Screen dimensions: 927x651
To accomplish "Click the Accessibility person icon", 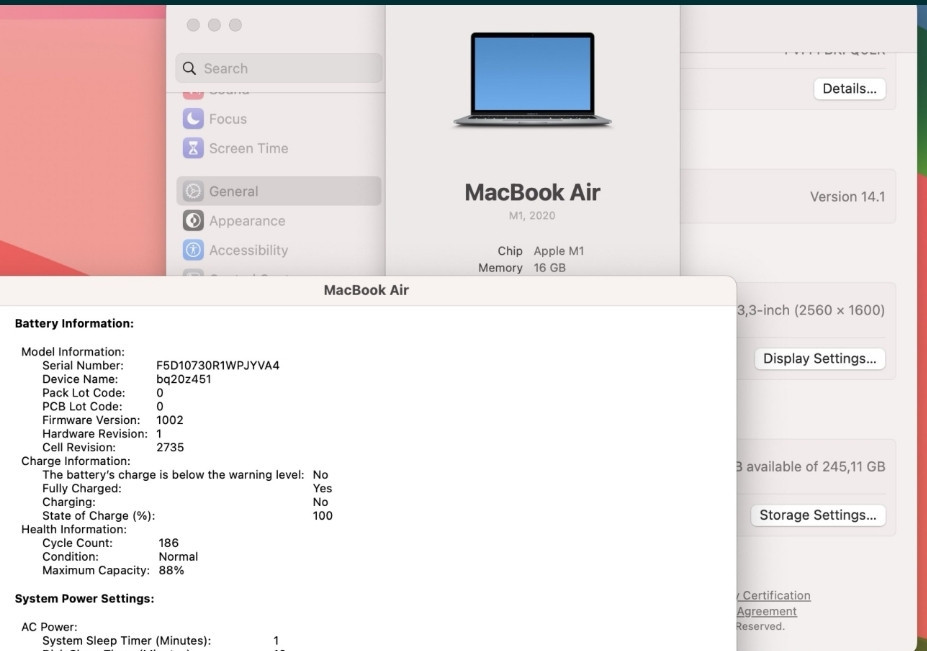I will point(194,249).
